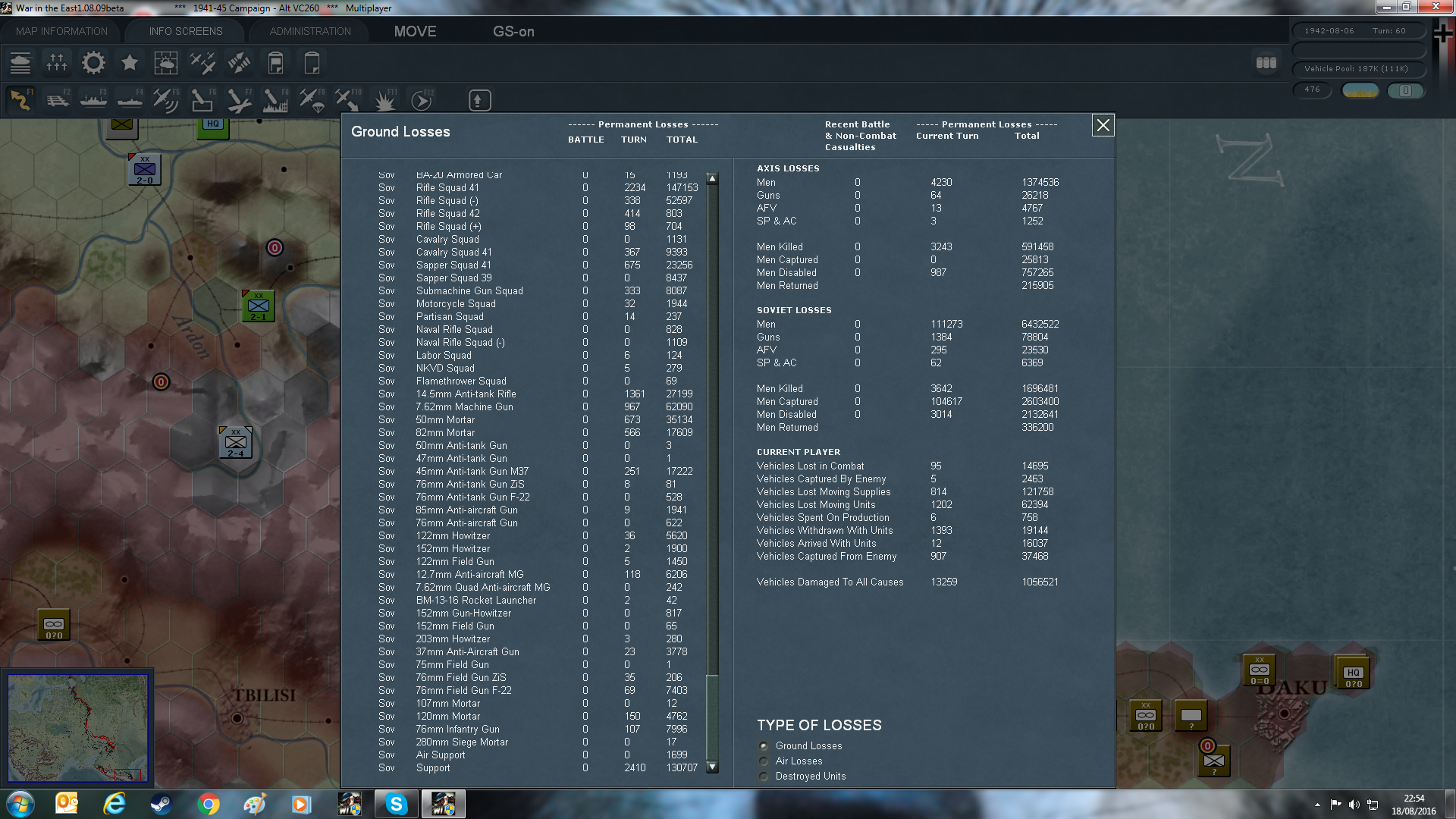Switch to Rail transport mode F2
Image resolution: width=1456 pixels, height=819 pixels.
point(58,100)
